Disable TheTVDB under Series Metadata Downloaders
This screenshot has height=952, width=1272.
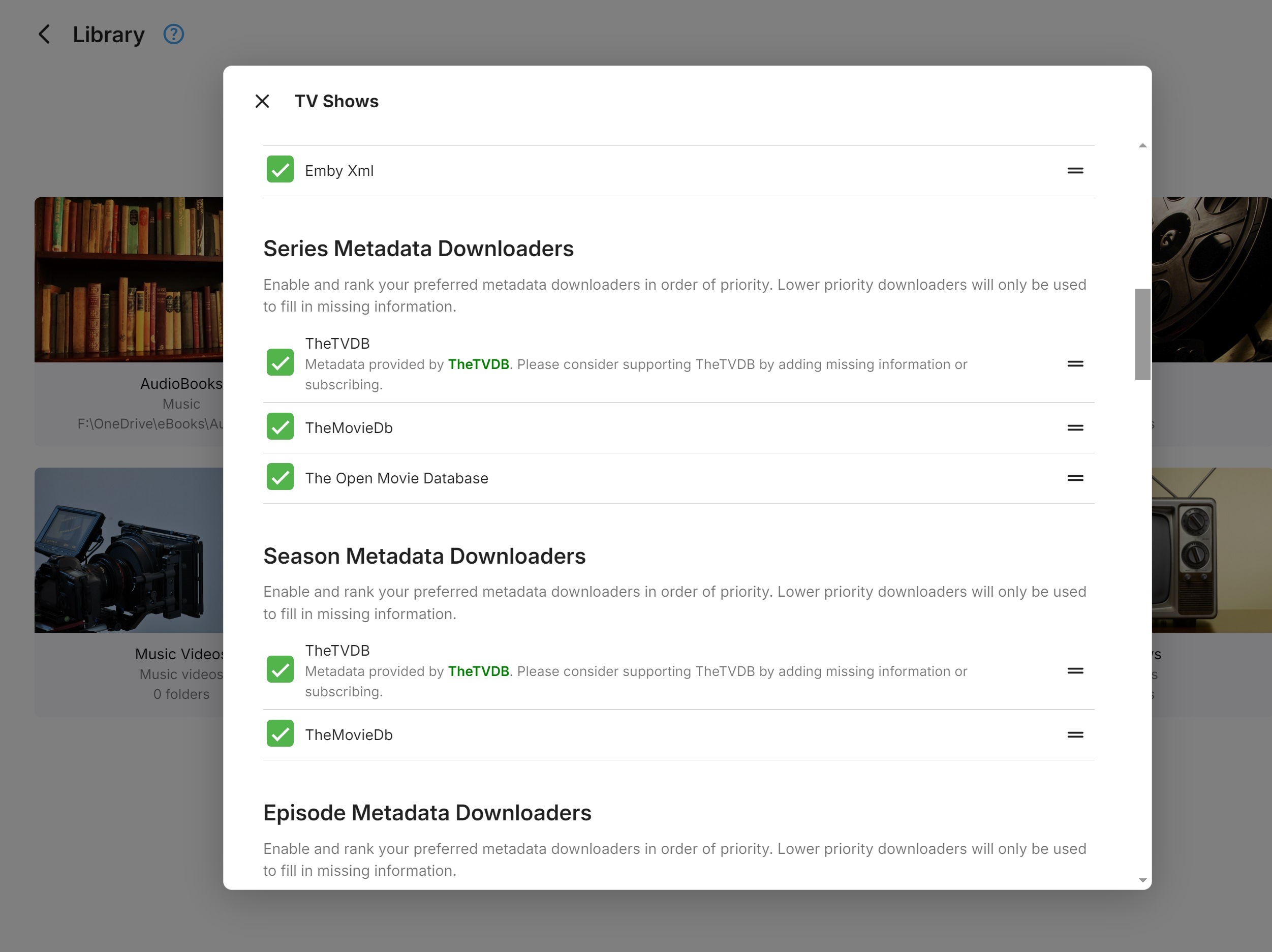point(280,362)
